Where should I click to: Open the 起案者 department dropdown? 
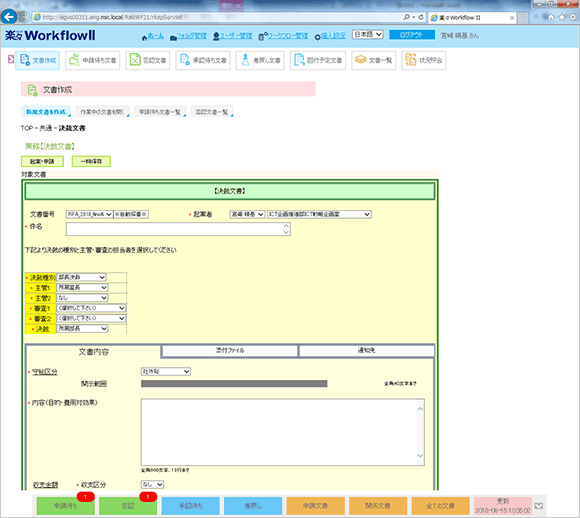tap(319, 214)
